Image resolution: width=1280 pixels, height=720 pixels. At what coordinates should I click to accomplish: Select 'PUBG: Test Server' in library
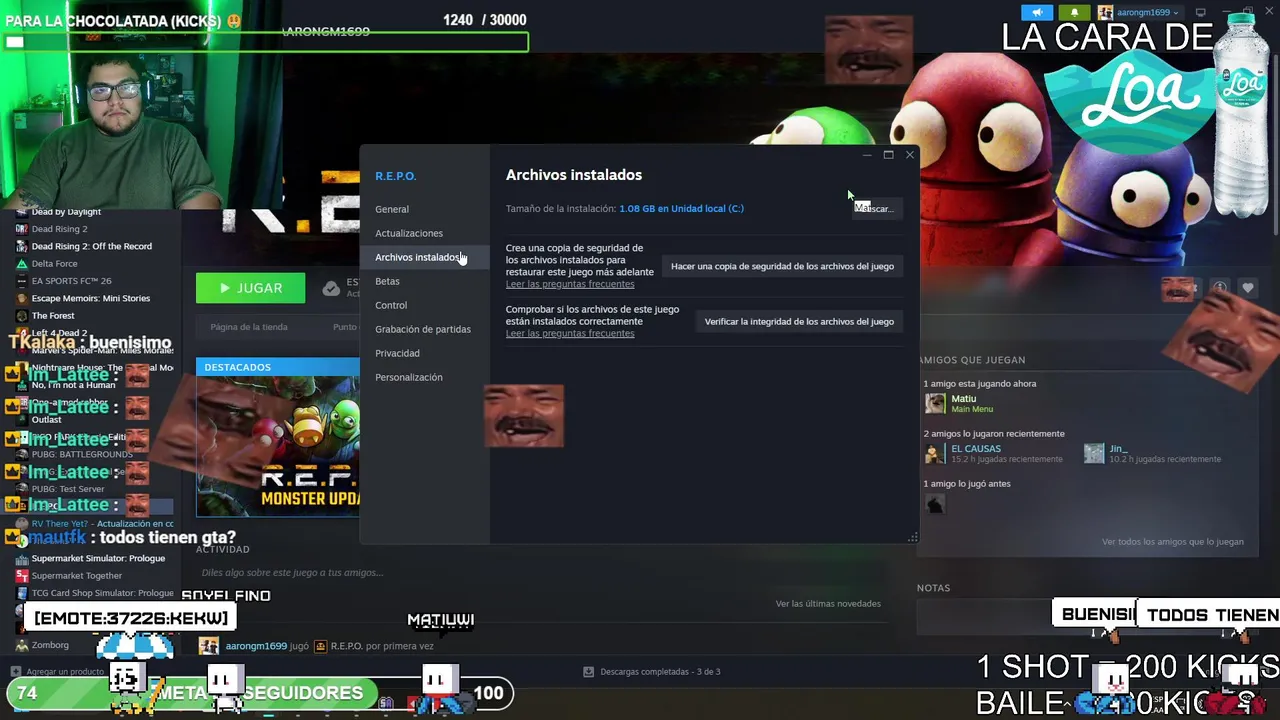(x=67, y=489)
